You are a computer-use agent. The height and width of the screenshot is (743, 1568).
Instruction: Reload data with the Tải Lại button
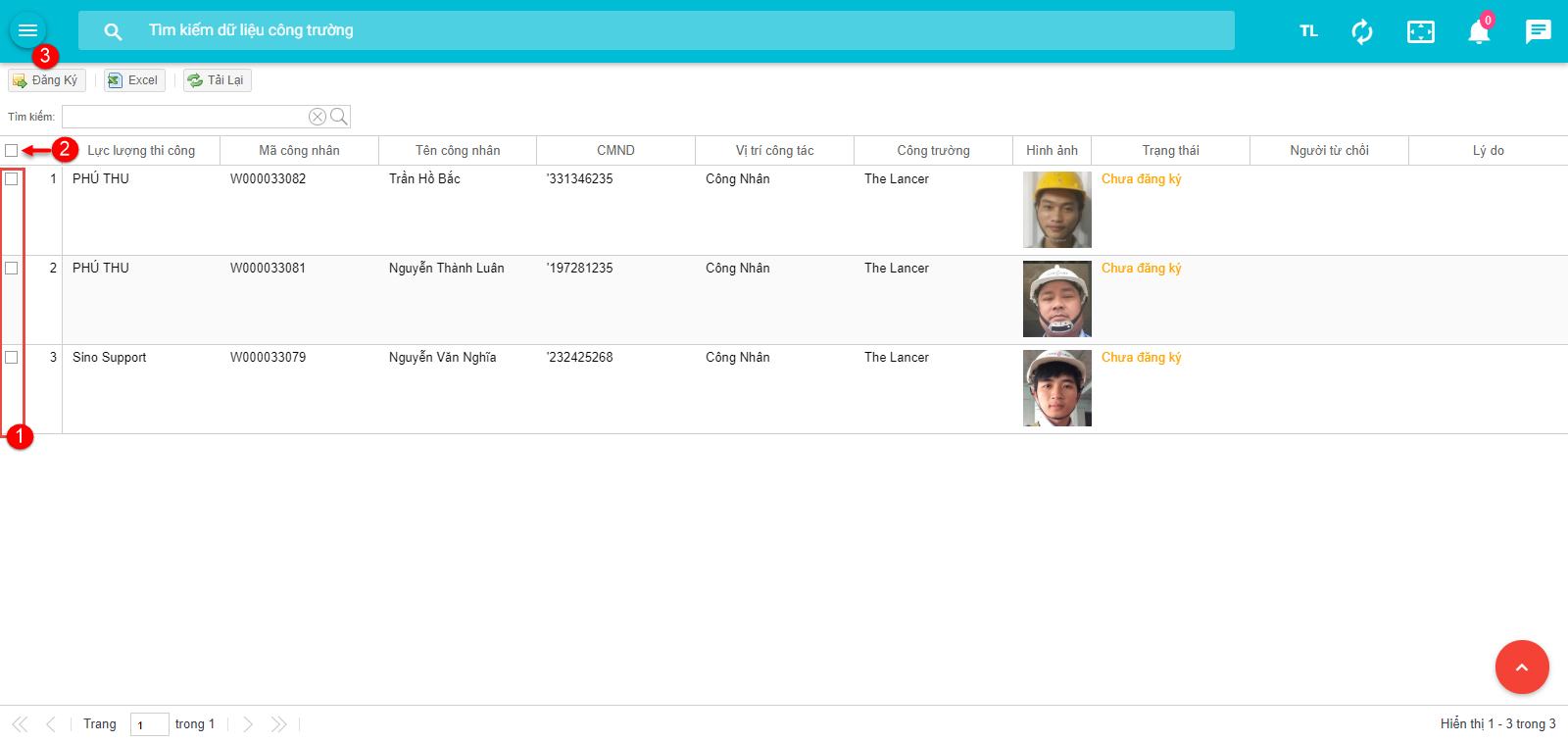[217, 80]
